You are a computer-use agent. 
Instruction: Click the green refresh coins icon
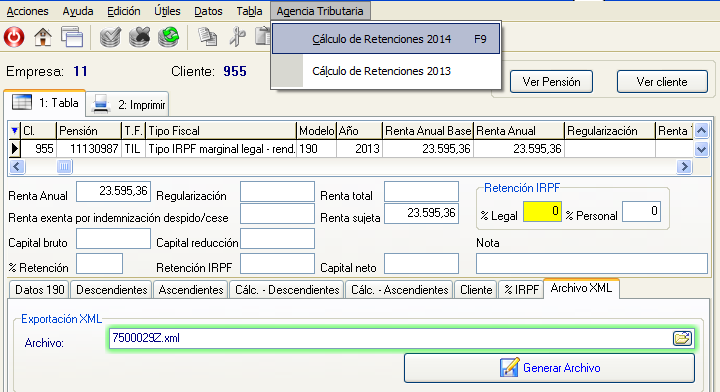169,37
